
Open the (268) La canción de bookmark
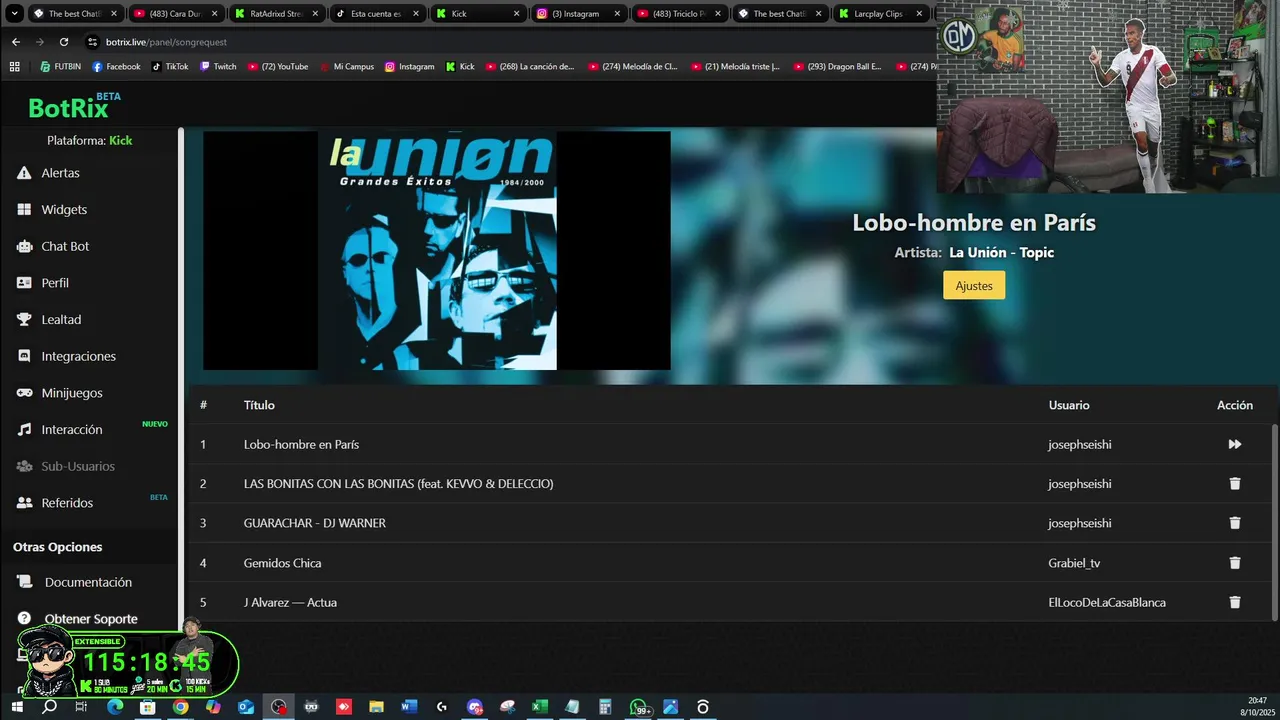(x=531, y=67)
